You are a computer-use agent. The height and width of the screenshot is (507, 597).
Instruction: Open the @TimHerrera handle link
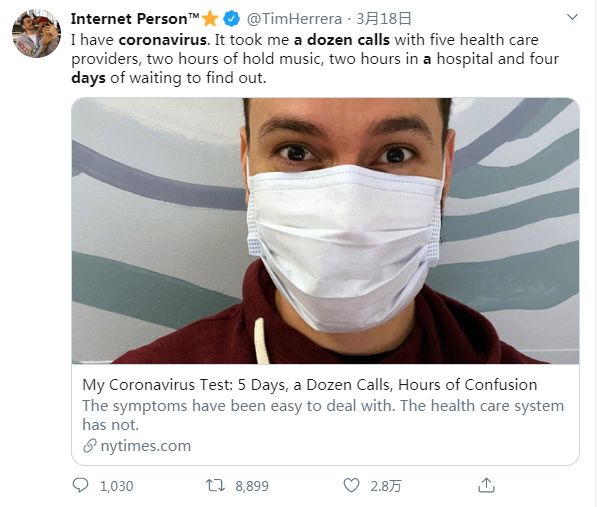coord(294,19)
